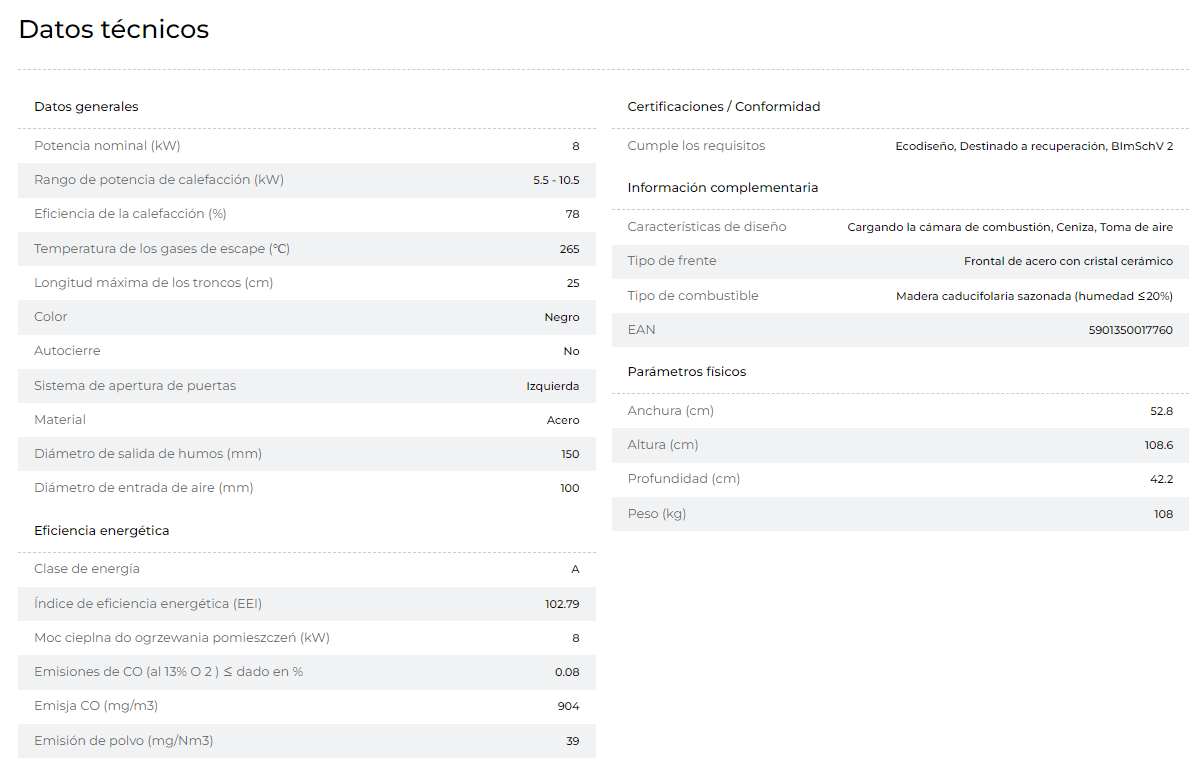Click 'Certificaciones / Conformidad' section title
This screenshot has height=777, width=1202.
coord(724,107)
